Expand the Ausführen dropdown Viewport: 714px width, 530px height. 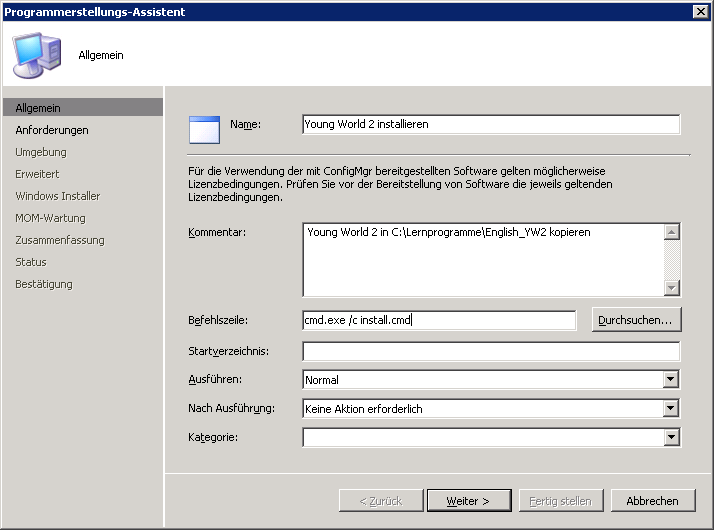click(671, 380)
